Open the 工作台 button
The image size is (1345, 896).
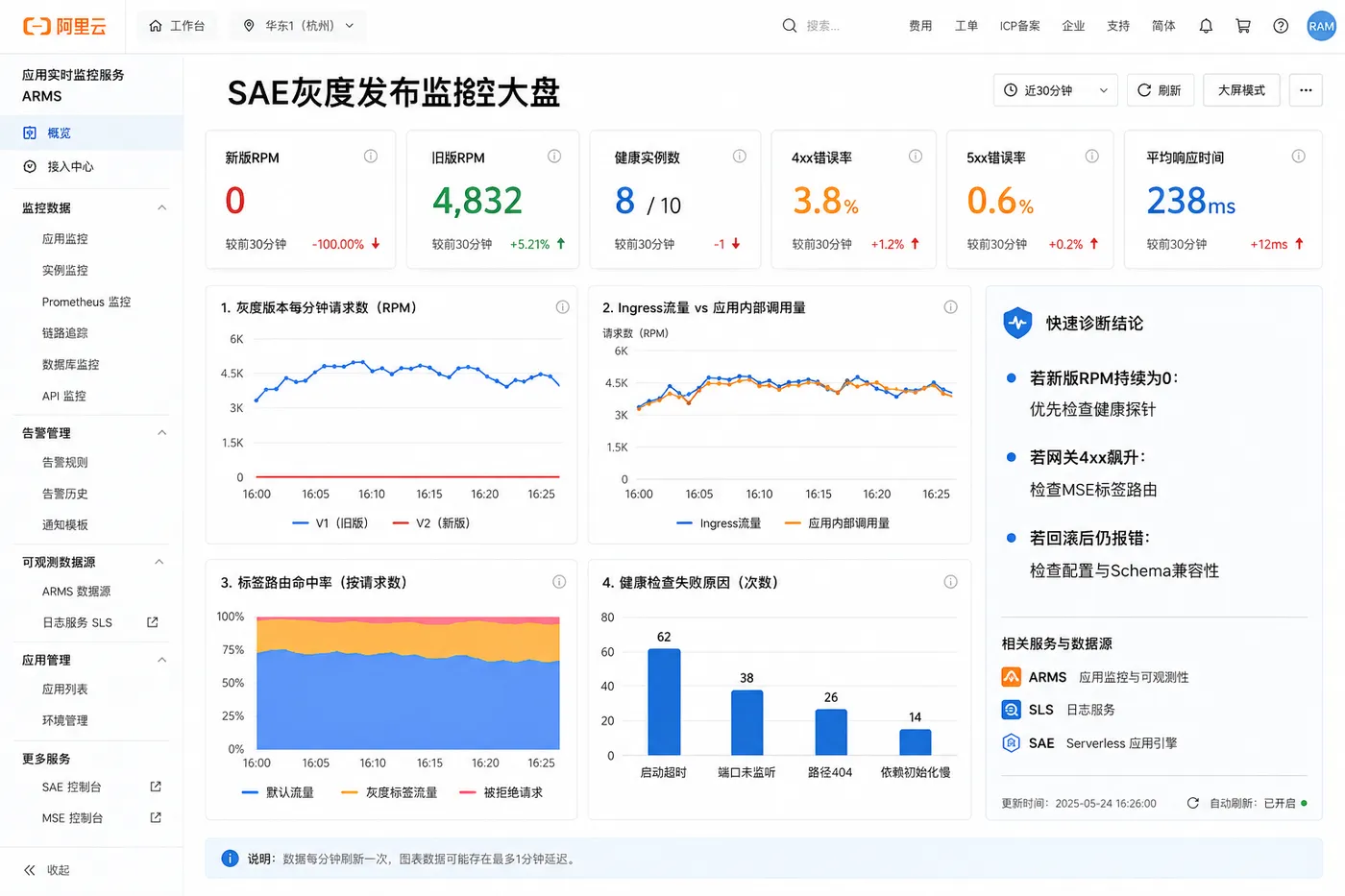coord(178,26)
